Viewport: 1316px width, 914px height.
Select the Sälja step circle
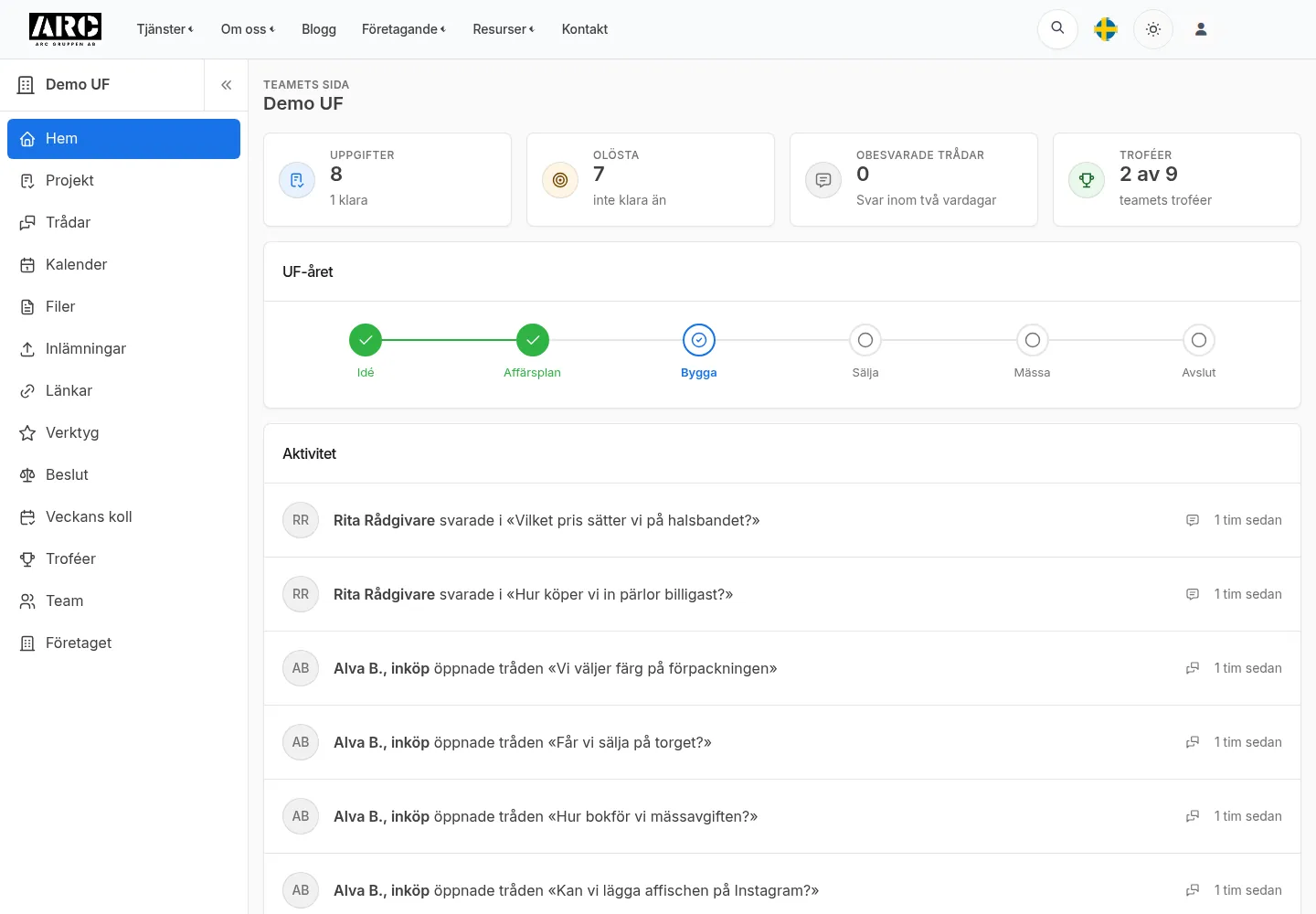click(x=865, y=340)
